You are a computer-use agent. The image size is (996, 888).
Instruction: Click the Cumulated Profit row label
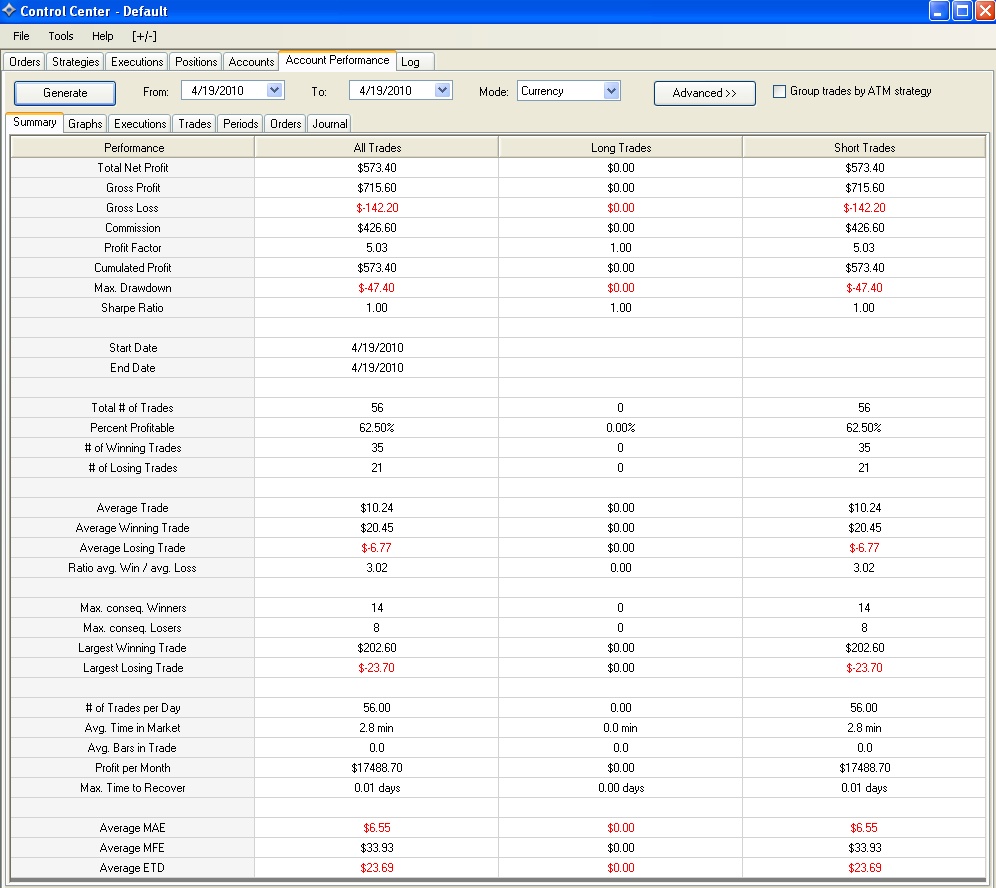click(133, 268)
